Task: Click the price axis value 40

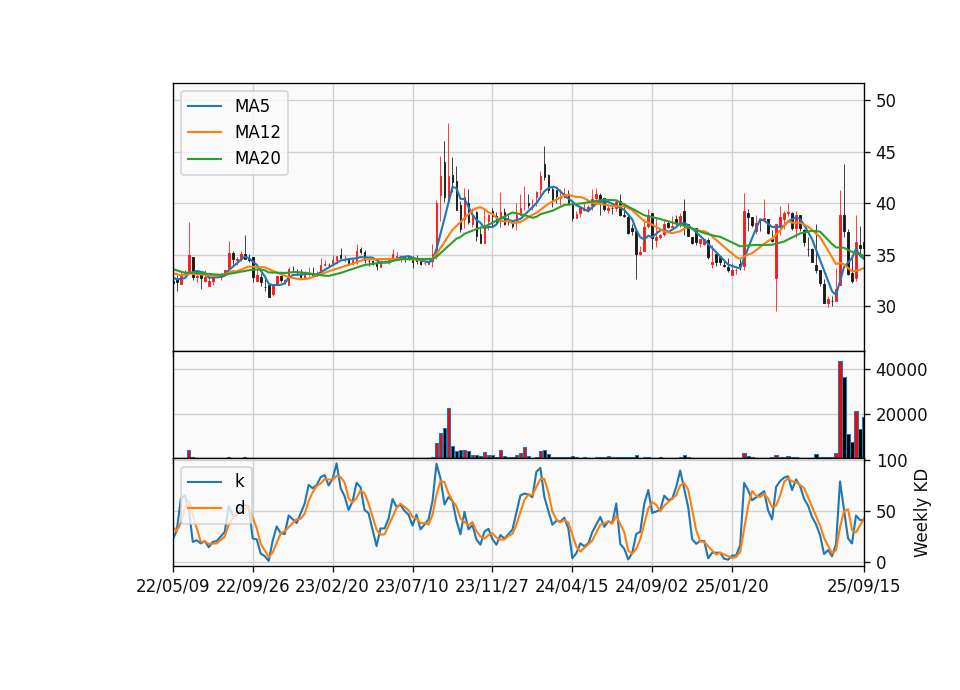Action: tap(885, 204)
